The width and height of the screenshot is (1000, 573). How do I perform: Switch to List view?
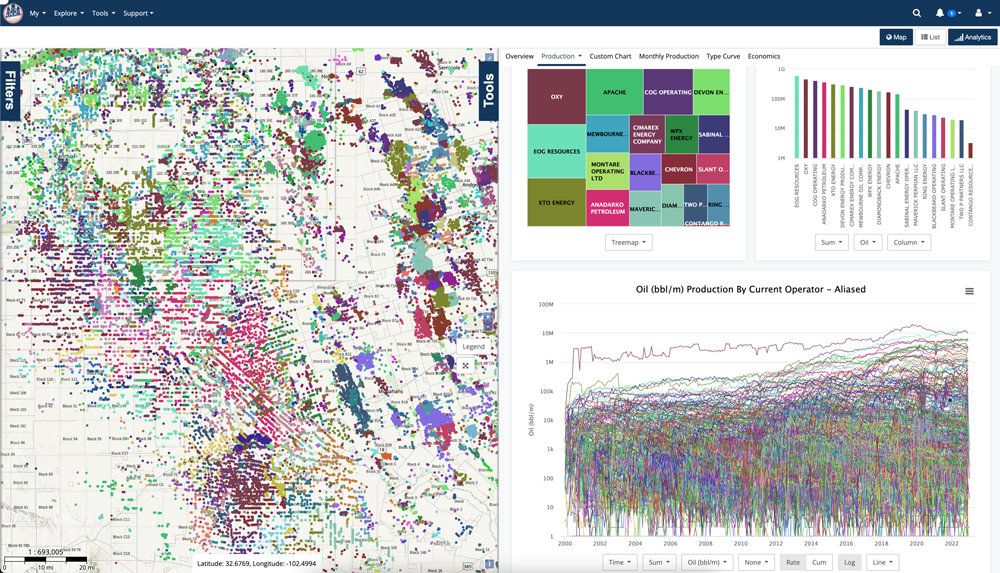pos(930,37)
